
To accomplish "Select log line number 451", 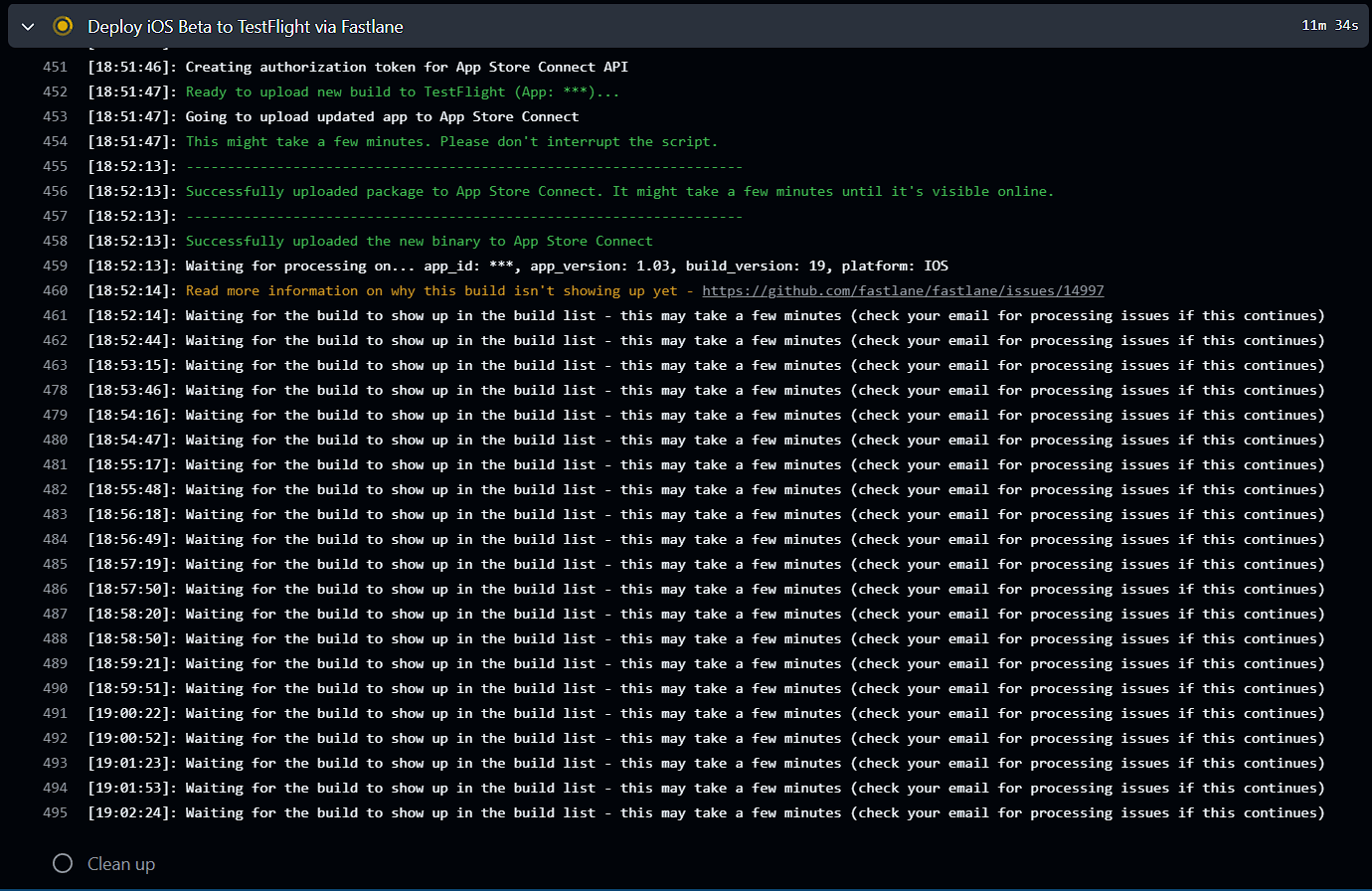I will [x=56, y=67].
